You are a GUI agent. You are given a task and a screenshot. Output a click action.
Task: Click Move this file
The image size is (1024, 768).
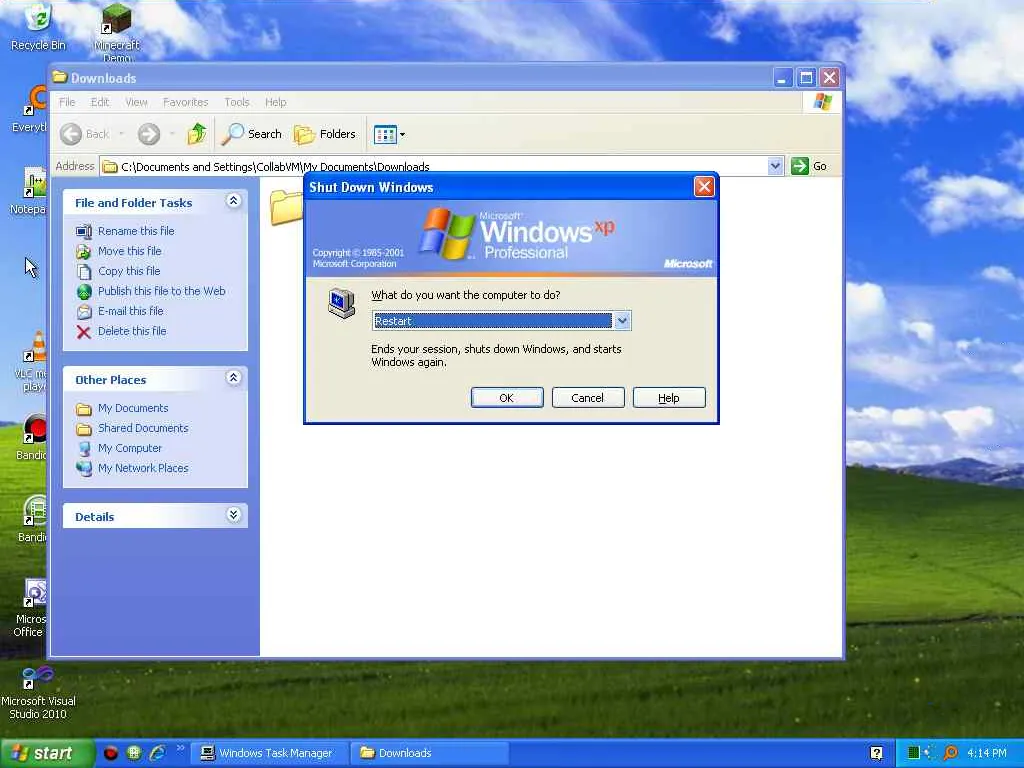pos(129,251)
